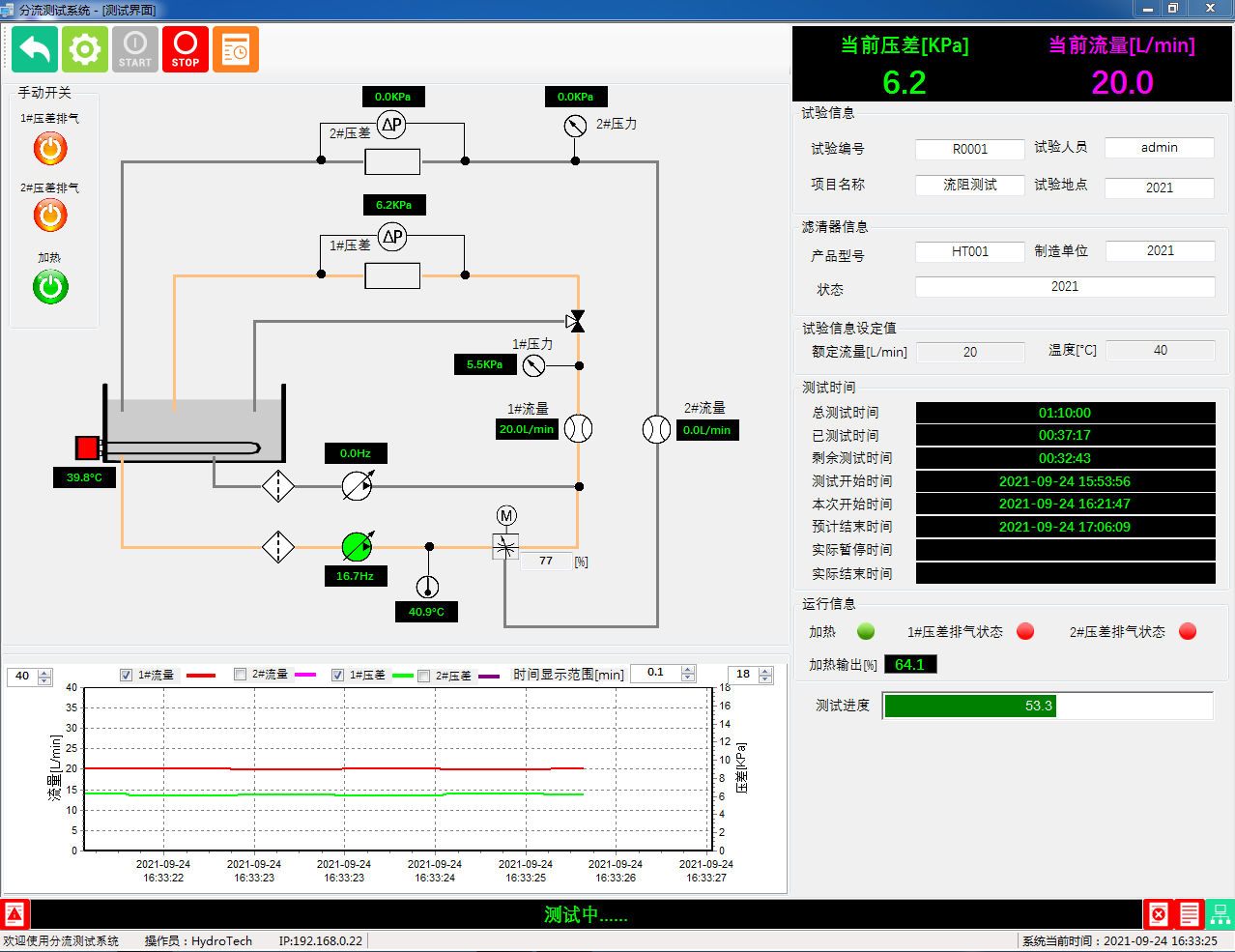Click the 2#流量 flow meter symbol
Screen dimensions: 1235x952
[657, 429]
